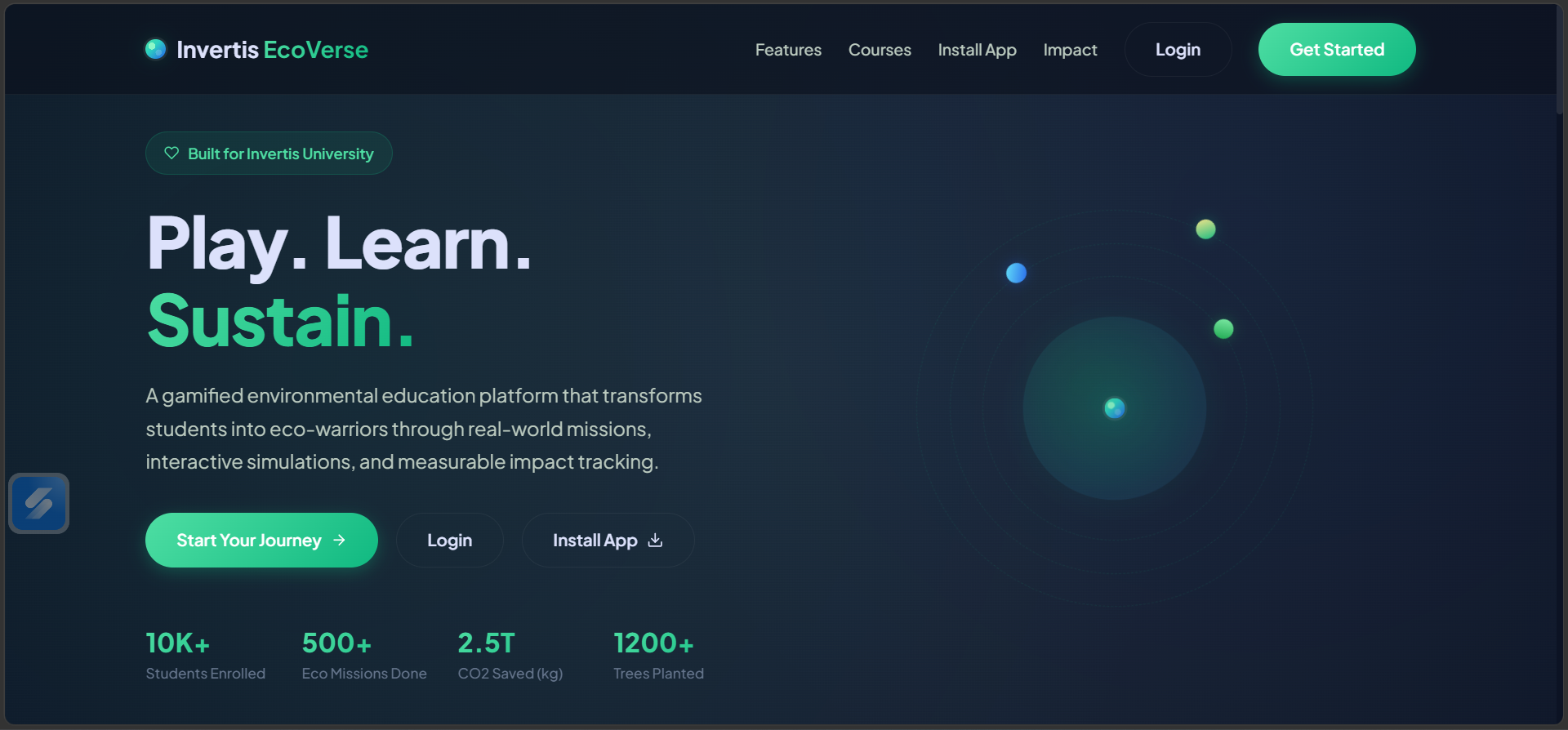The image size is (1568, 730).
Task: Click the 1200+ statistic value
Action: click(653, 643)
